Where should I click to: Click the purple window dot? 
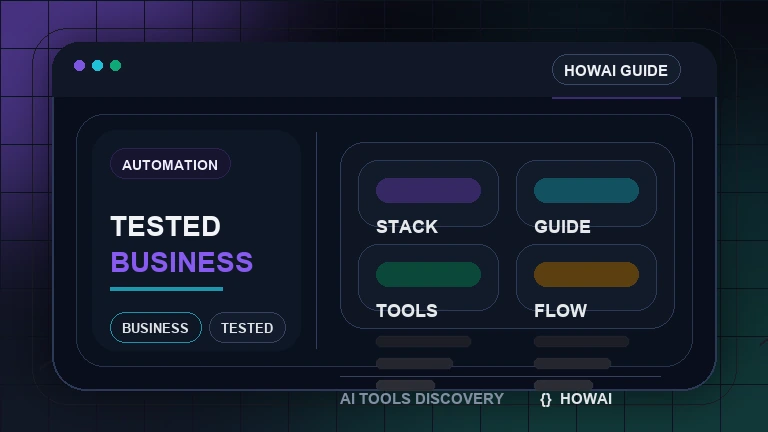click(x=79, y=66)
